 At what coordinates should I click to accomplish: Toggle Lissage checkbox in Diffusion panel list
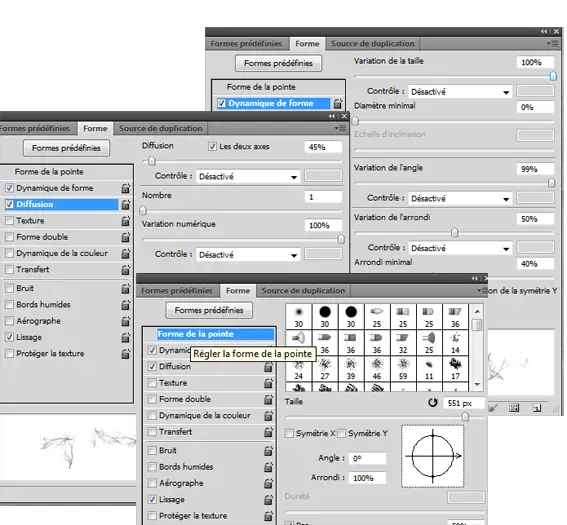[x=9, y=337]
